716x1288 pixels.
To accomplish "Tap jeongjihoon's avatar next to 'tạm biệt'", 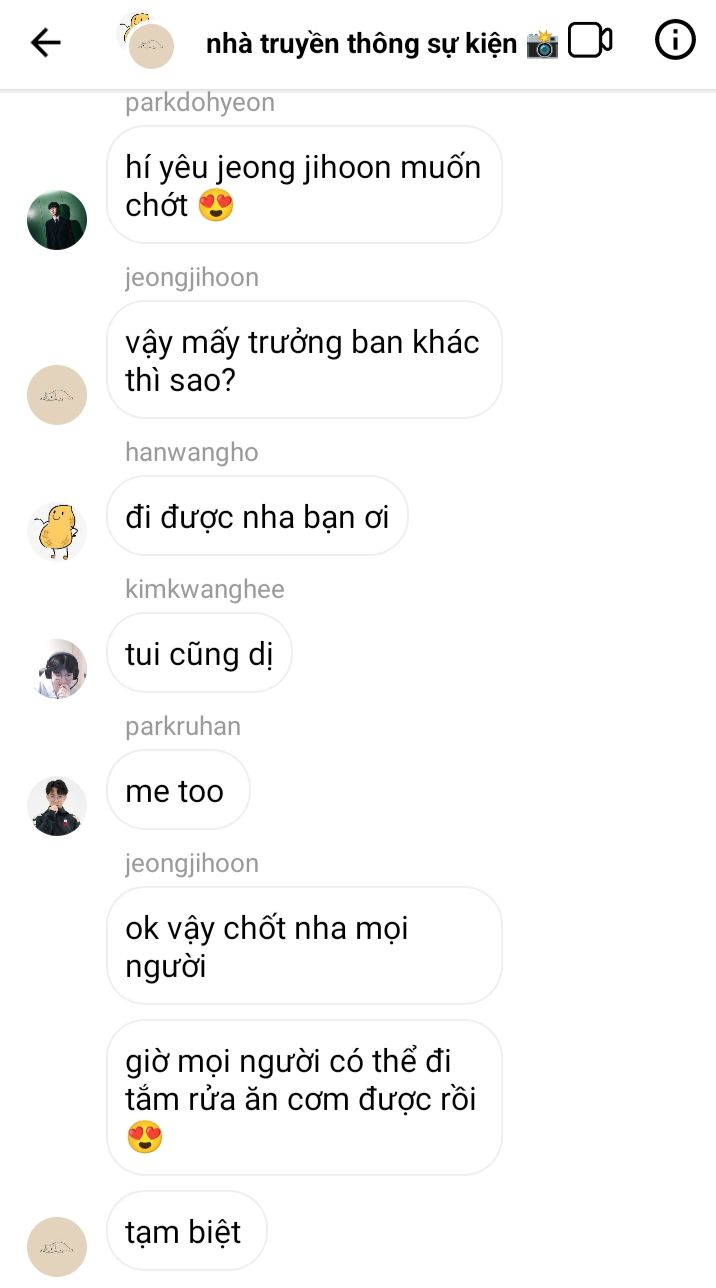I will tap(57, 1246).
